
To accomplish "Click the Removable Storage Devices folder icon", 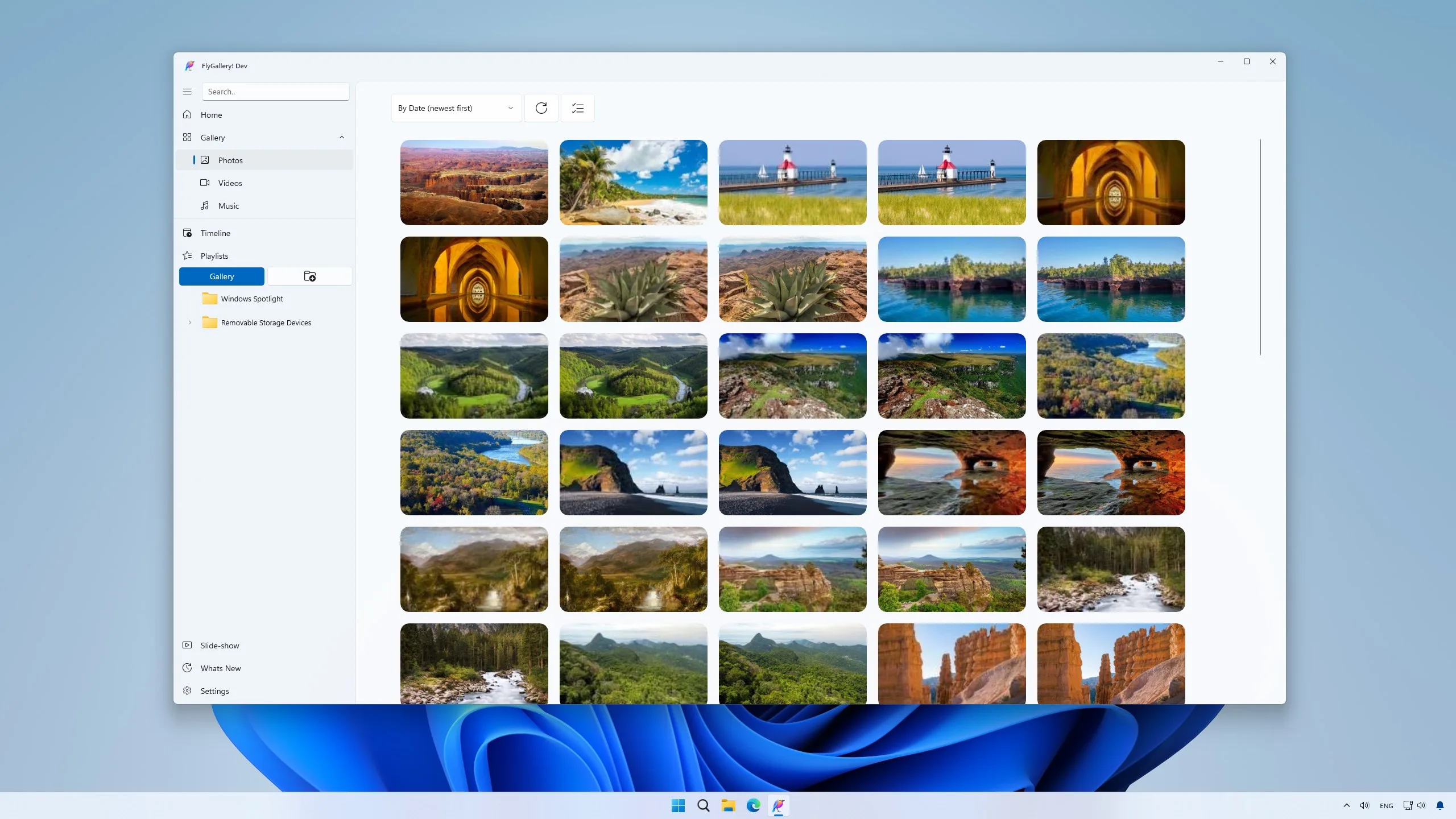I will (209, 322).
